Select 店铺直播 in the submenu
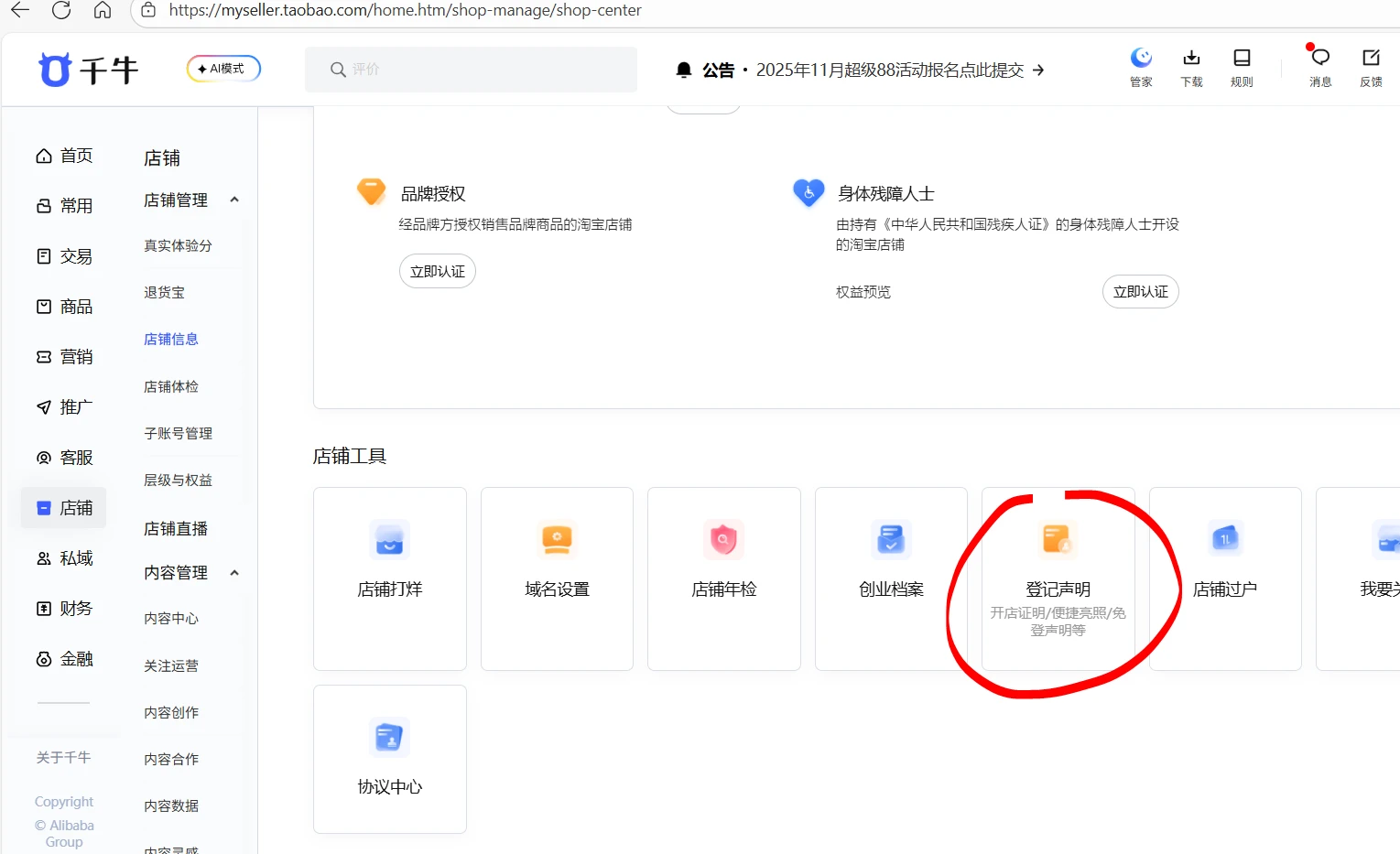The image size is (1400, 854). 176,528
